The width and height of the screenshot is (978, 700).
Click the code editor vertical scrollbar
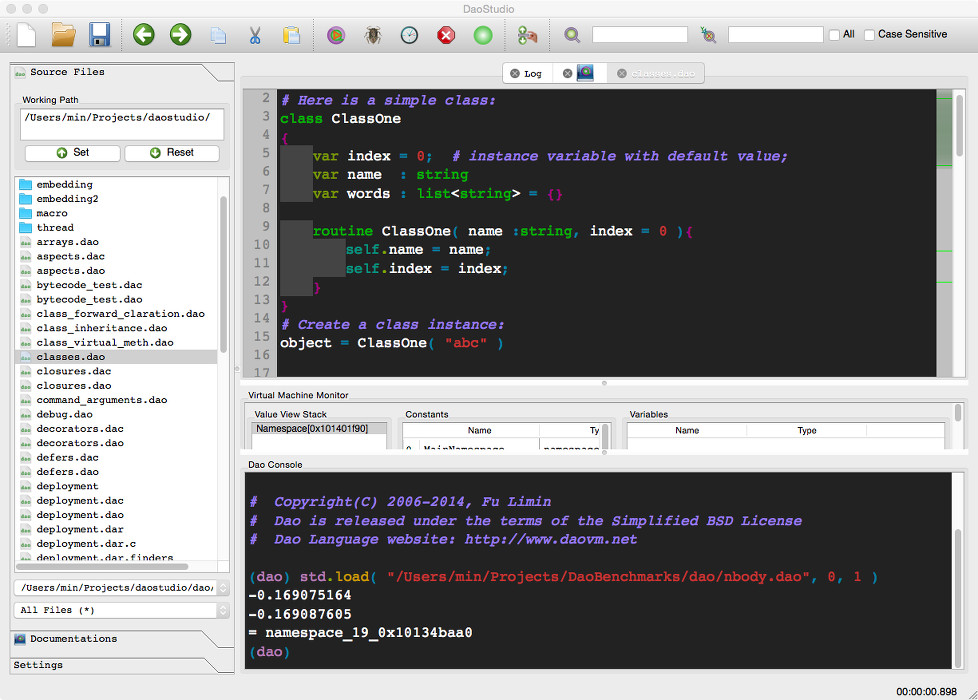[960, 125]
